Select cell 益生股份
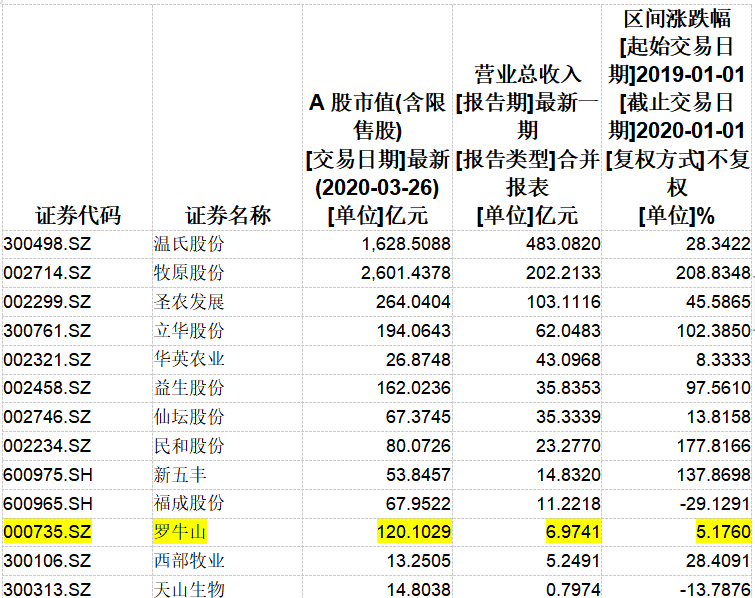Viewport: 755px width, 598px height. [x=228, y=388]
